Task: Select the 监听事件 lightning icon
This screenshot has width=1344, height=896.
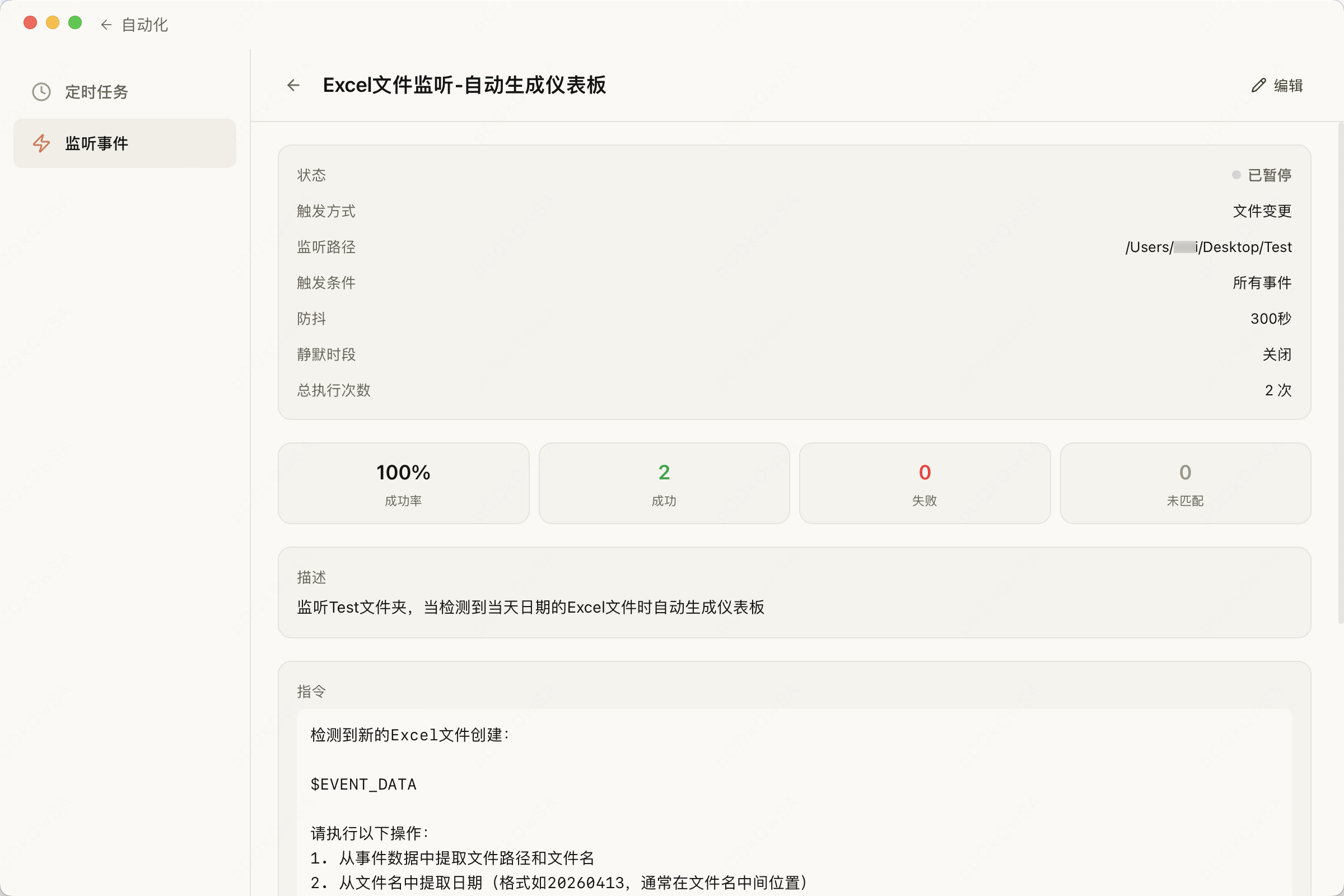Action: 41,143
